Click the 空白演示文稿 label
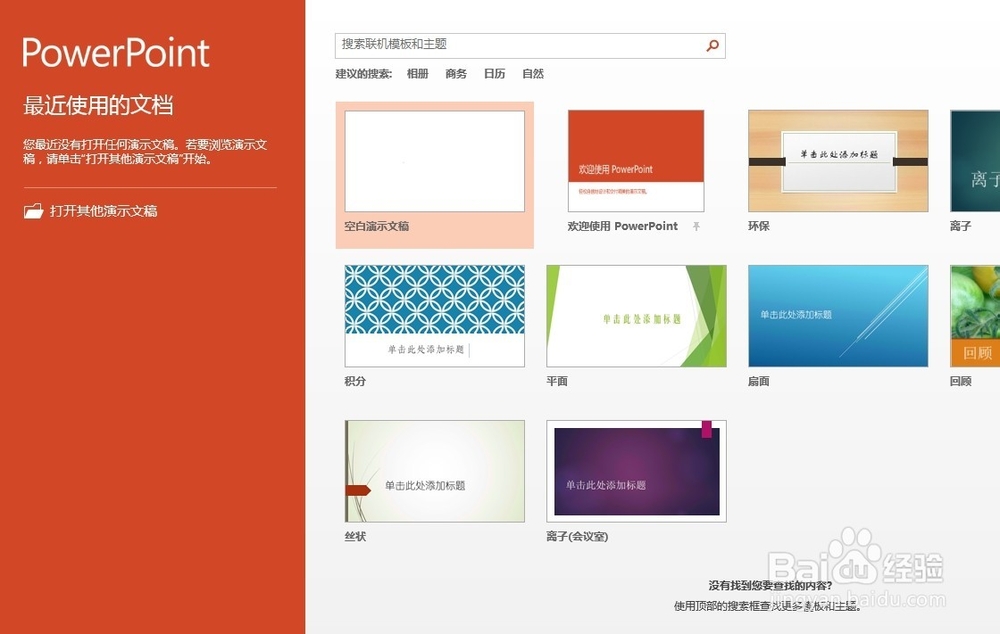The width and height of the screenshot is (1000, 634). point(377,226)
